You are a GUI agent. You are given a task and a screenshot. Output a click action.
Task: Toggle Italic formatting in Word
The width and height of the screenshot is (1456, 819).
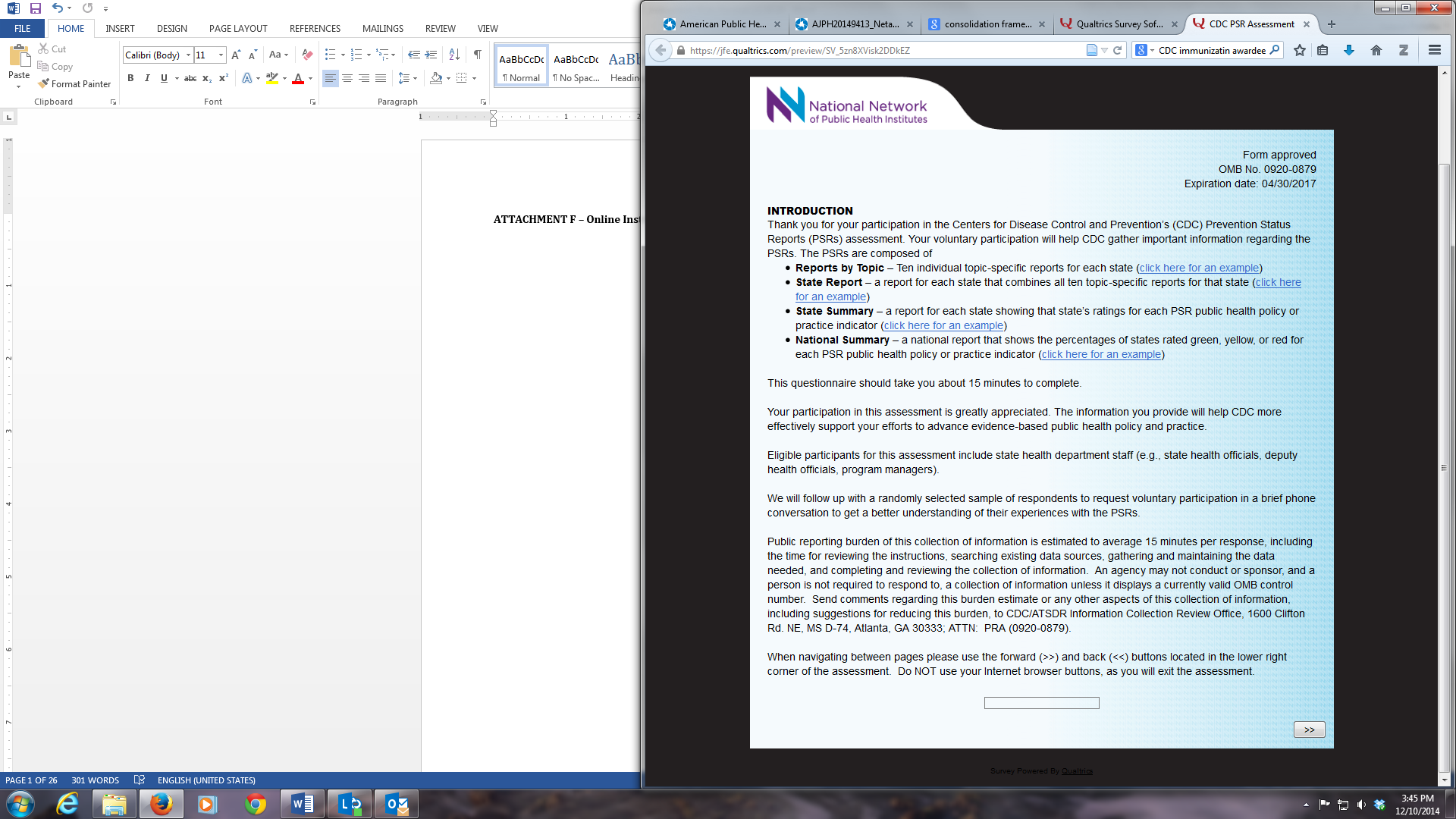pos(147,78)
